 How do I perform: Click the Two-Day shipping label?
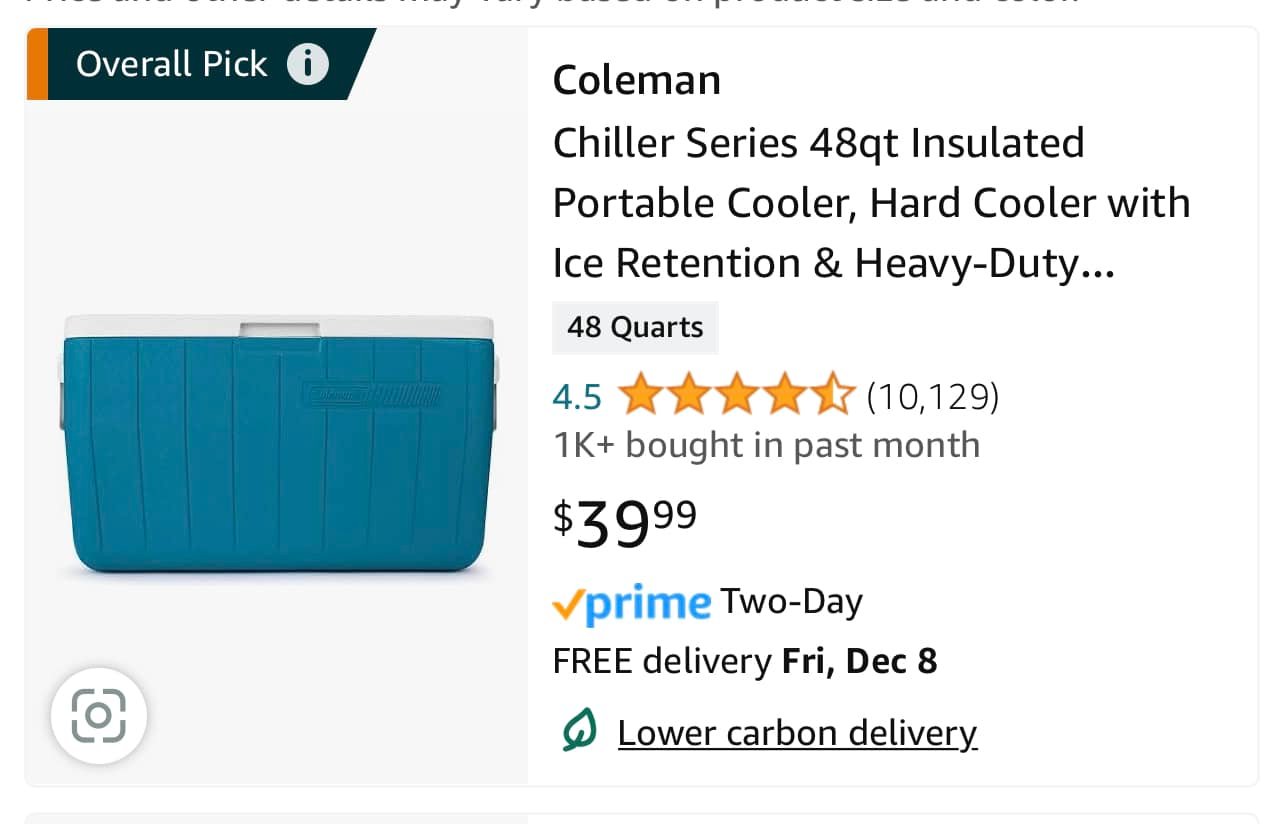click(791, 602)
